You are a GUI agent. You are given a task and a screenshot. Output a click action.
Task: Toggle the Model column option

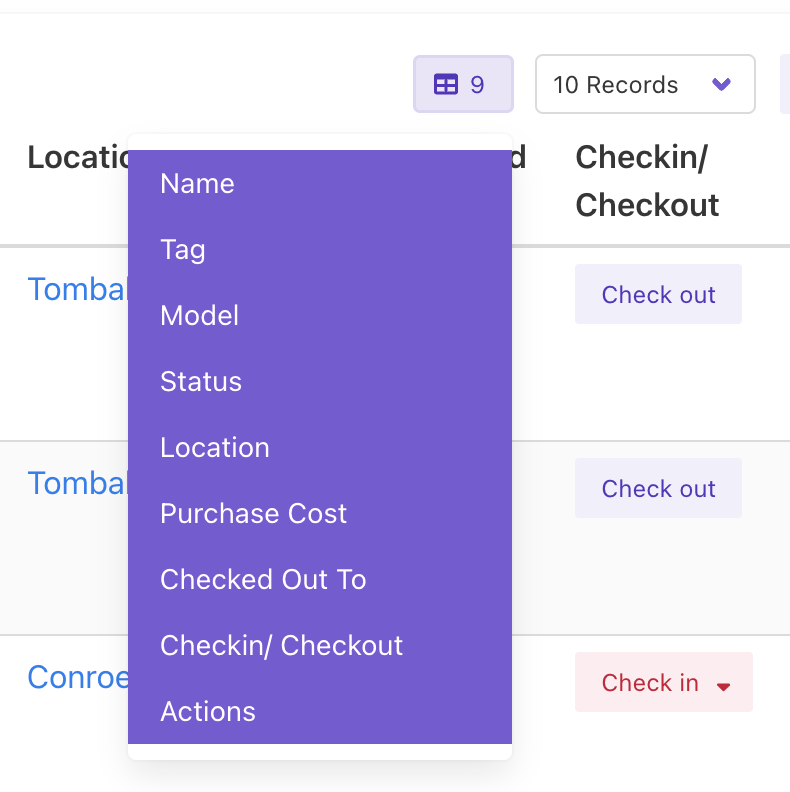[199, 316]
